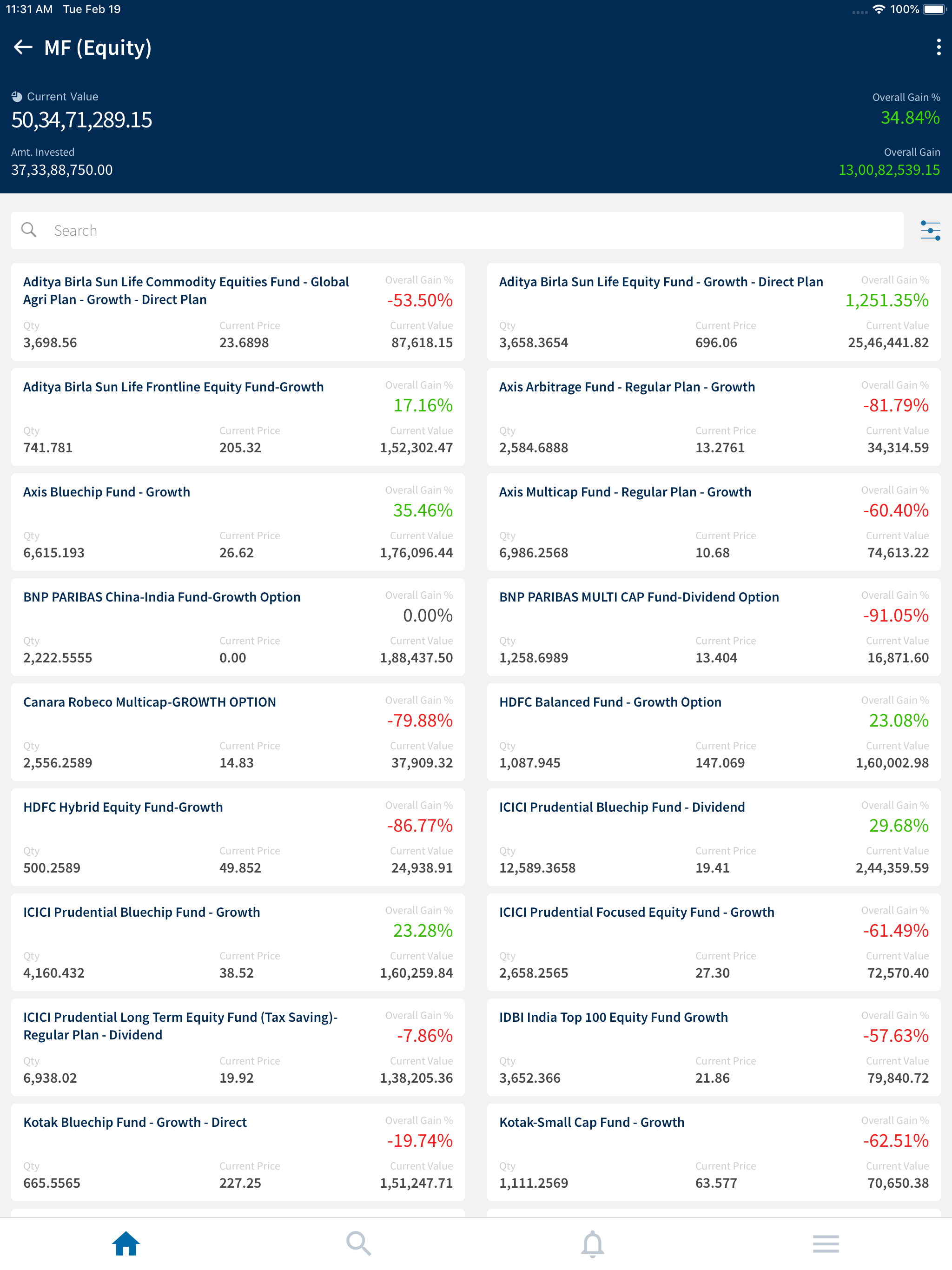Tap current price 147.069
Viewport: 952px width, 1270px height.
pyautogui.click(x=720, y=763)
